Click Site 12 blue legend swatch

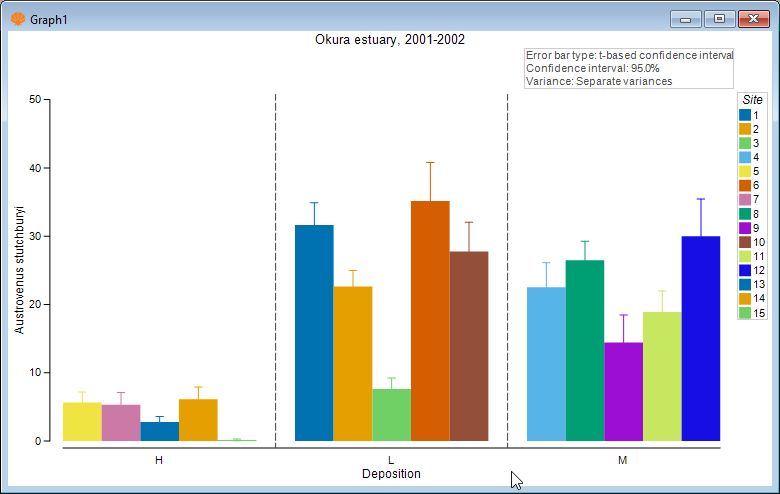click(x=745, y=270)
